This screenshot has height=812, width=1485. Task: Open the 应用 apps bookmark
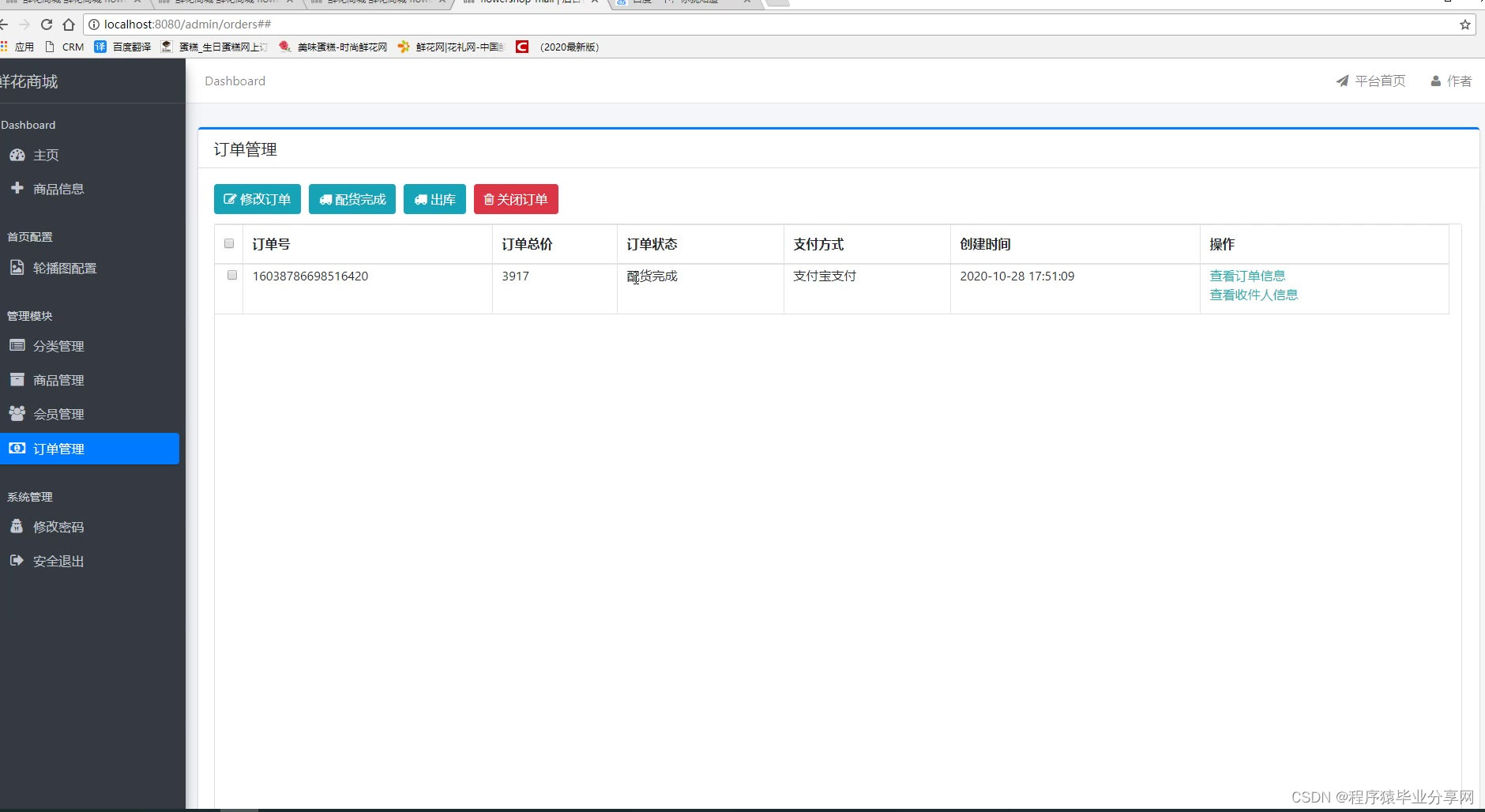tap(17, 47)
